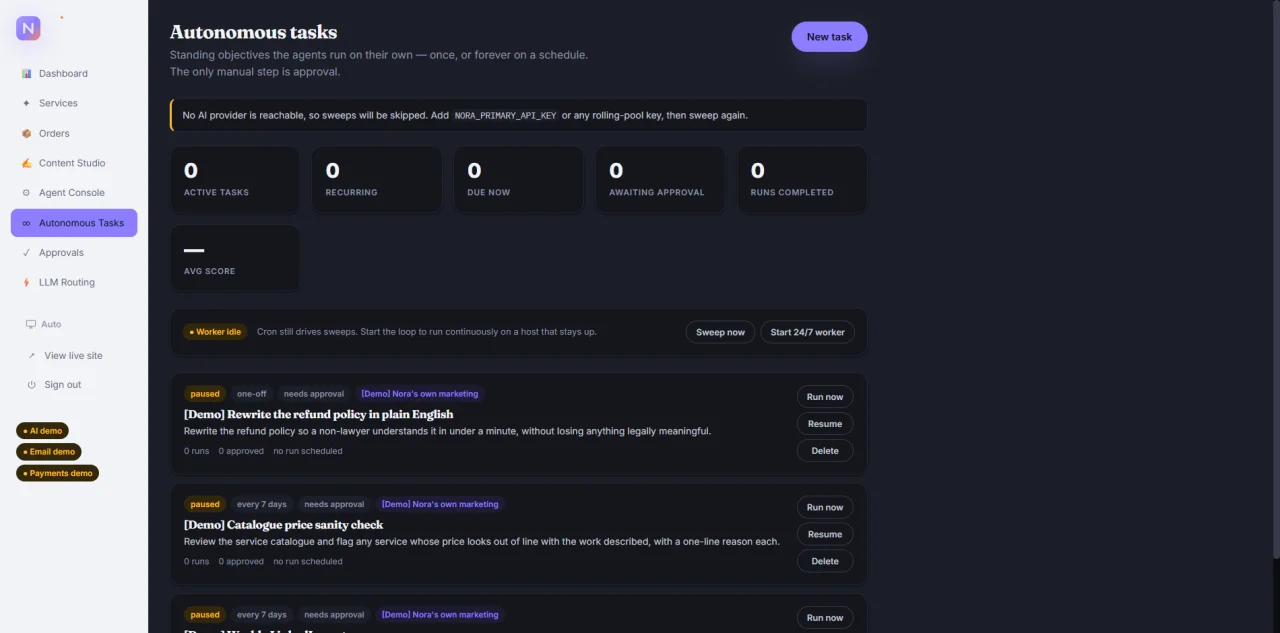
Task: Toggle the Auto theme setting
Action: click(44, 324)
